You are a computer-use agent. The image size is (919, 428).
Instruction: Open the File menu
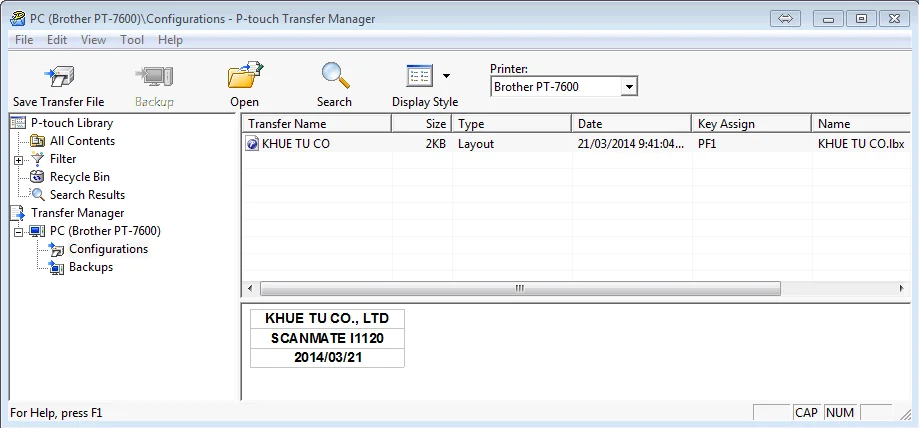point(24,40)
